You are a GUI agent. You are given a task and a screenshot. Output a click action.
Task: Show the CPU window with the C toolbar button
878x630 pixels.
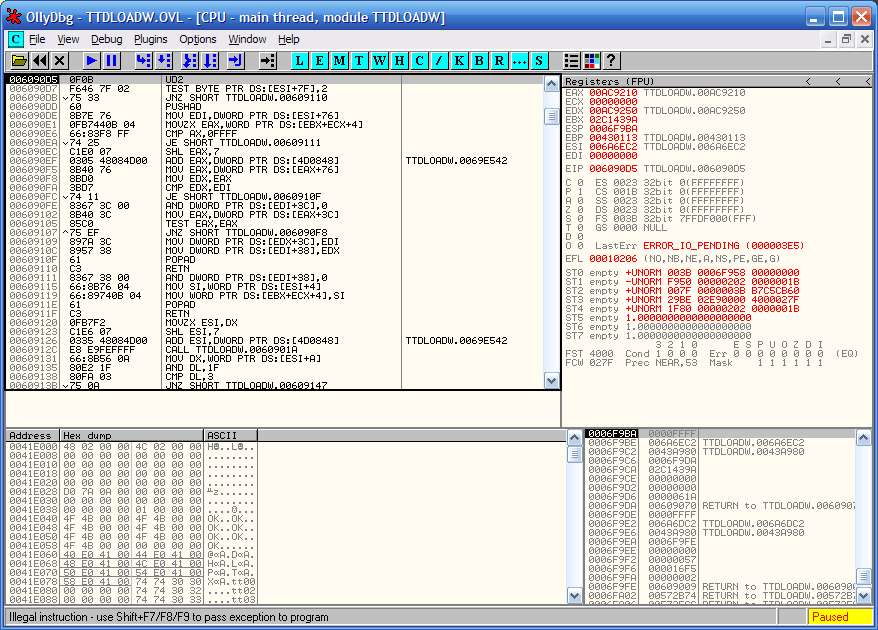(419, 60)
